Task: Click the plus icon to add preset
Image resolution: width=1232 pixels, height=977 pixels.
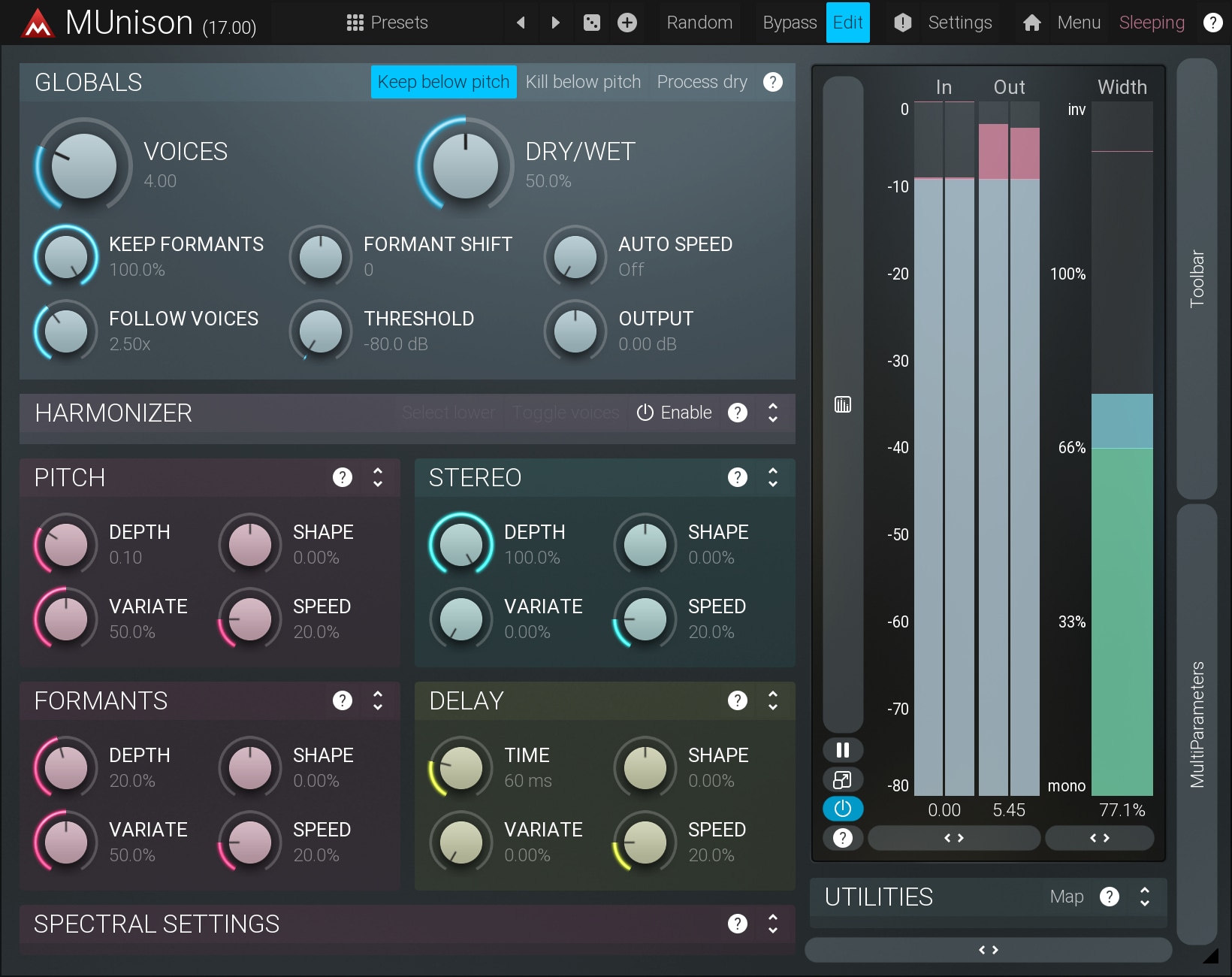Action: click(x=627, y=23)
